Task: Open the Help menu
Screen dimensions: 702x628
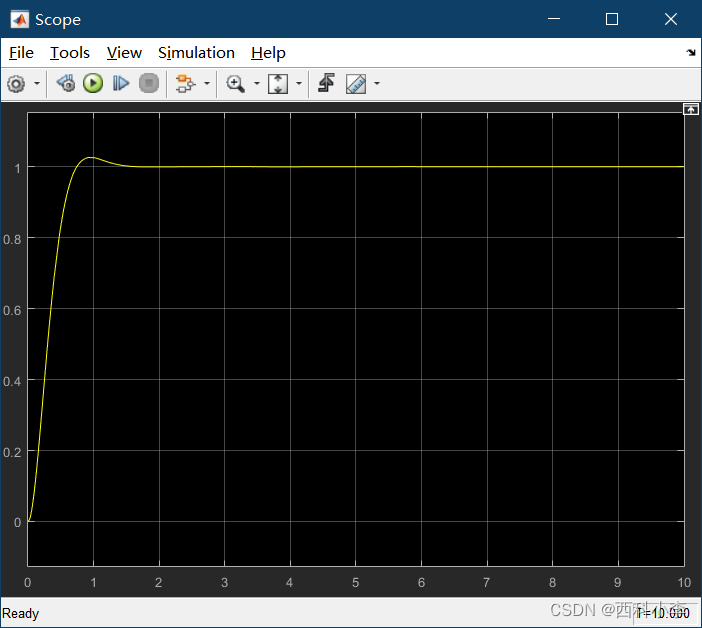Action: (268, 53)
